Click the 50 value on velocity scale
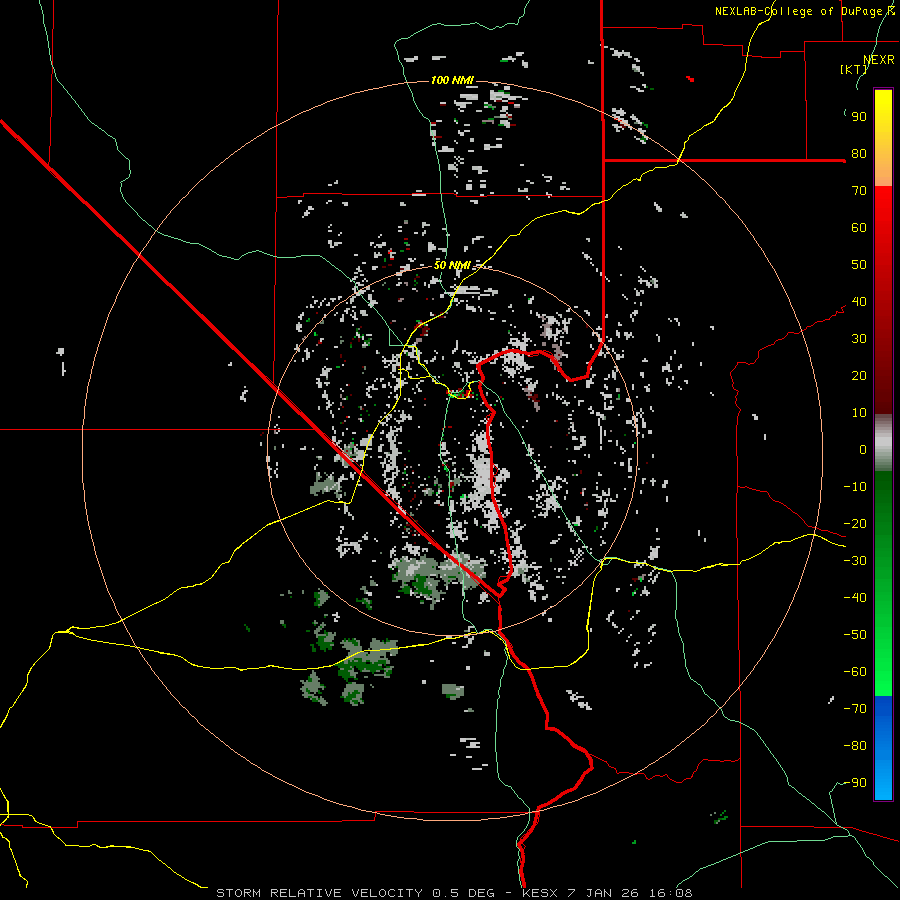Screen dimensions: 900x900 (x=859, y=265)
